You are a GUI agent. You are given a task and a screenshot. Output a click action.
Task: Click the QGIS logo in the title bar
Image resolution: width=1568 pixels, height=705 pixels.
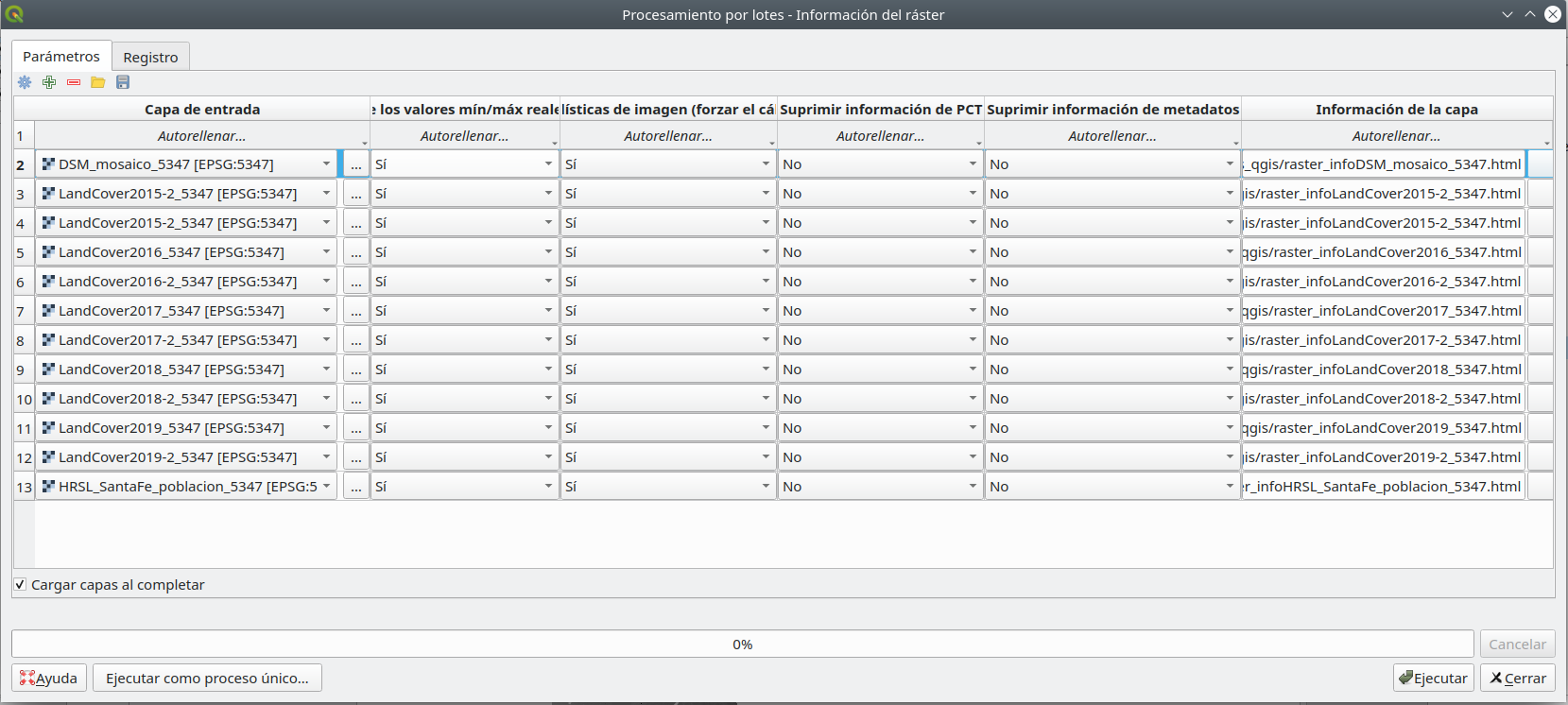tap(14, 14)
